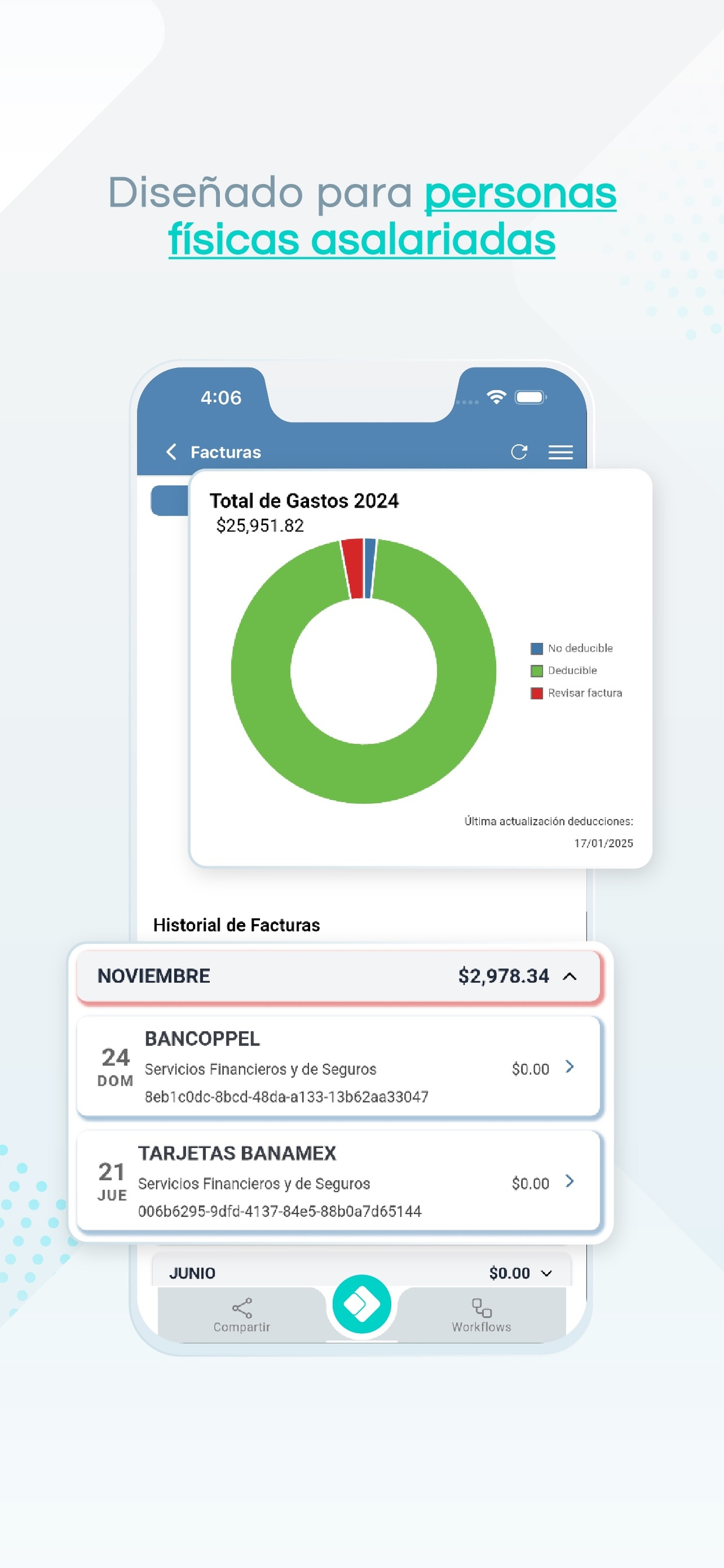Open the hamburger menu

tap(560, 452)
